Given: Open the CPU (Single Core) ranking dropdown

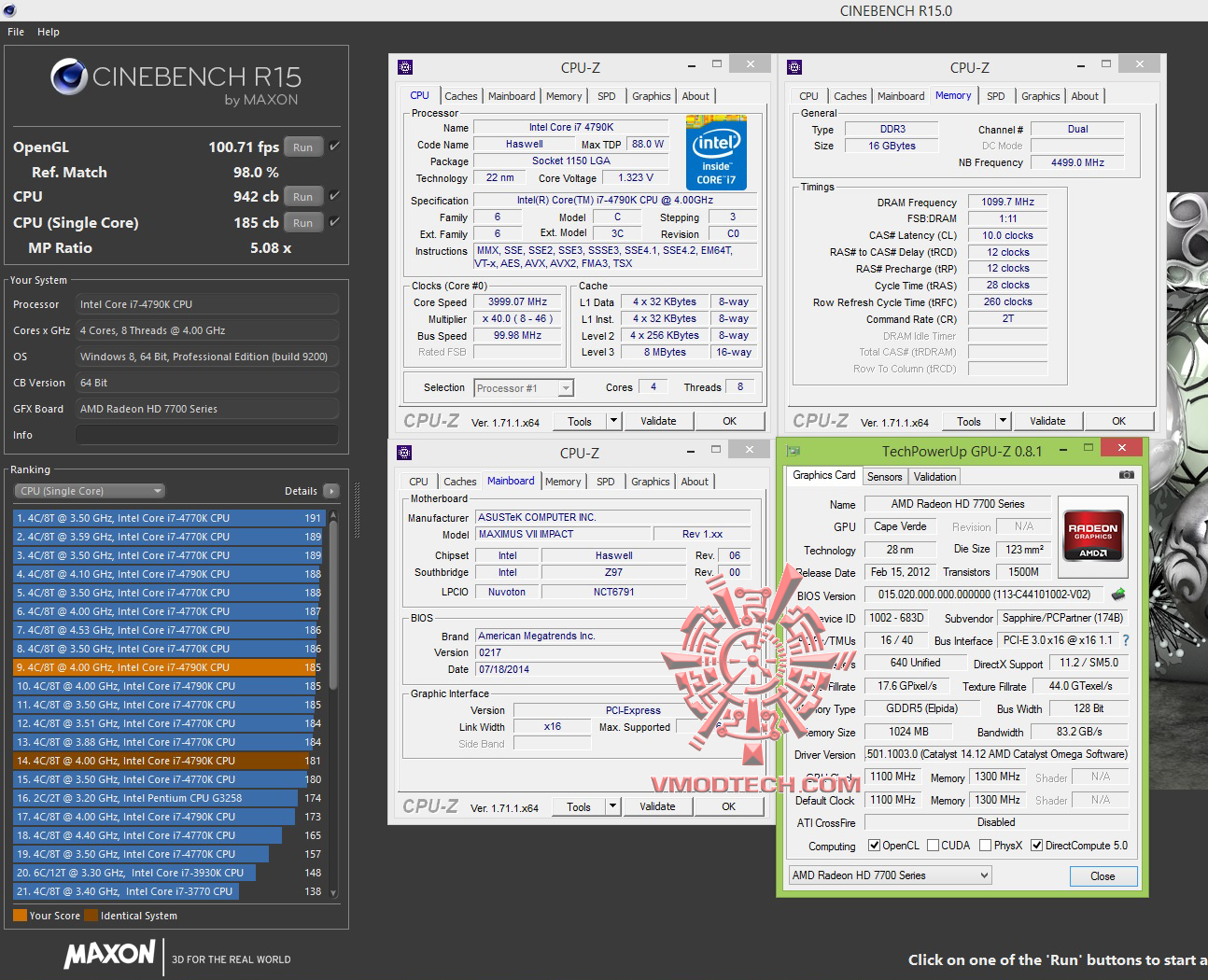Looking at the screenshot, I should [x=90, y=491].
